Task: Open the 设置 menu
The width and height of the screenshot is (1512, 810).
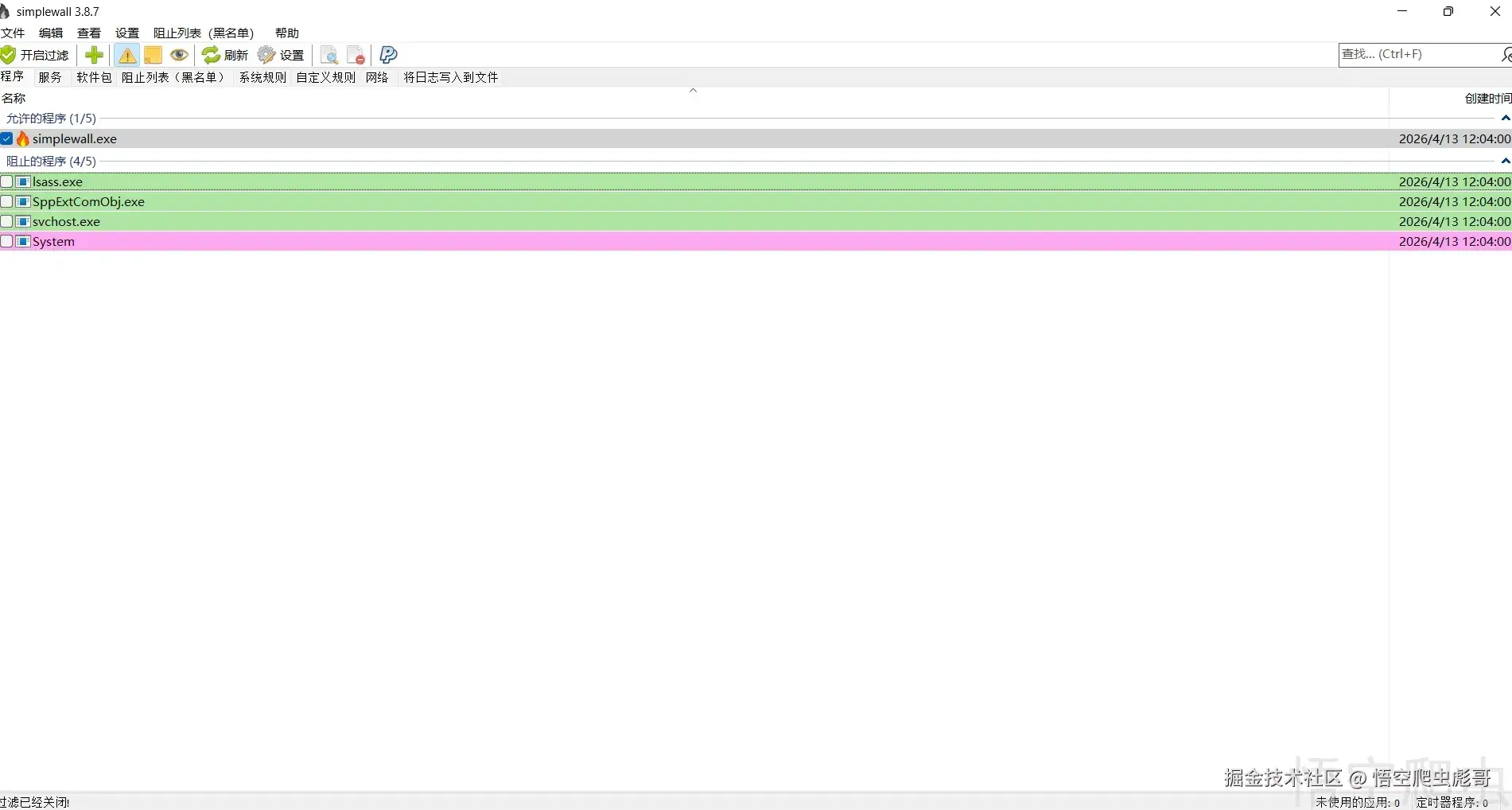Action: tap(127, 33)
